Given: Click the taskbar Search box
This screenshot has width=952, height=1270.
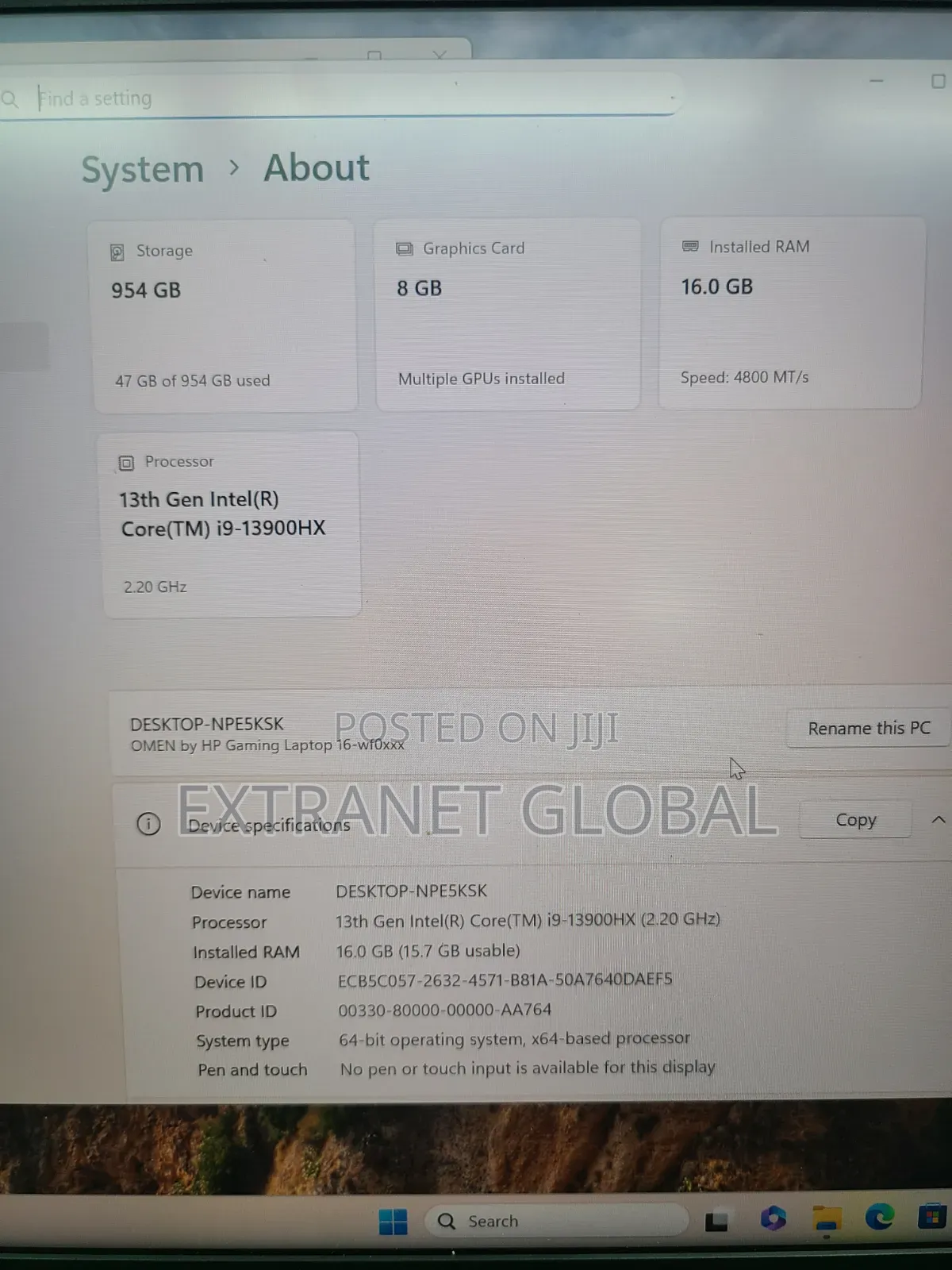Looking at the screenshot, I should click(x=557, y=1221).
